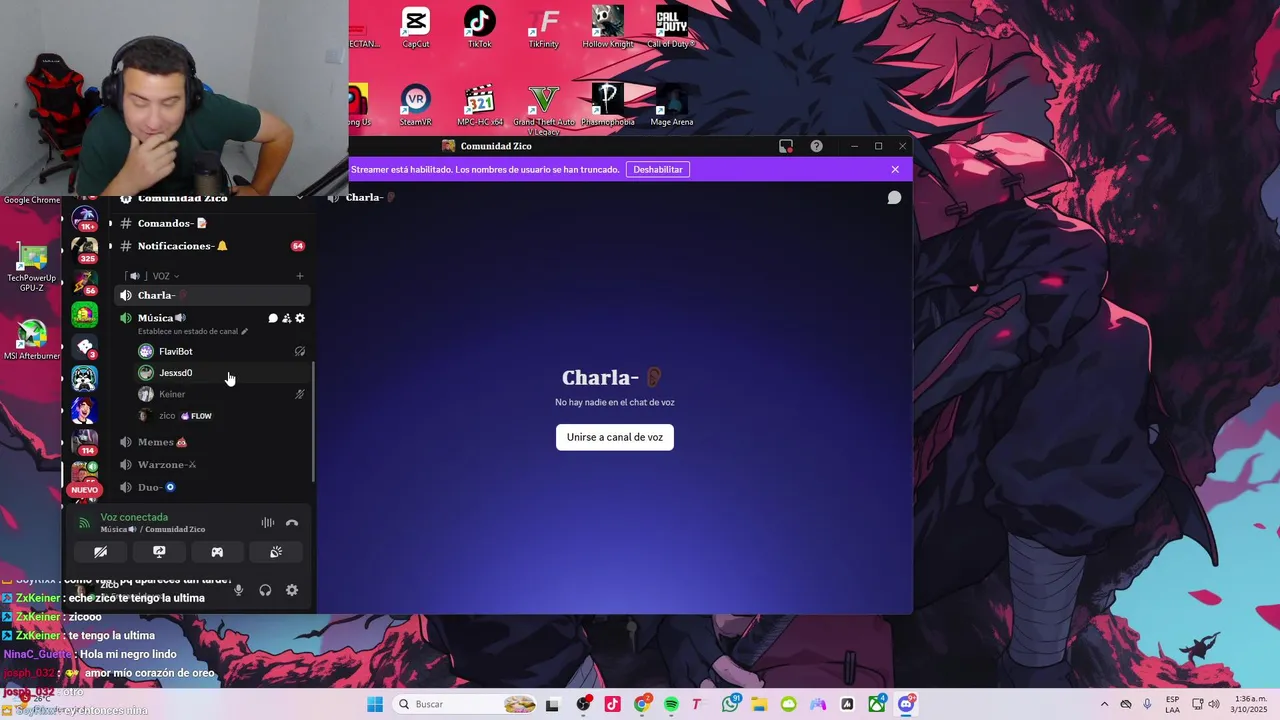
Task: Toggle camera in voice panel
Action: click(x=101, y=552)
